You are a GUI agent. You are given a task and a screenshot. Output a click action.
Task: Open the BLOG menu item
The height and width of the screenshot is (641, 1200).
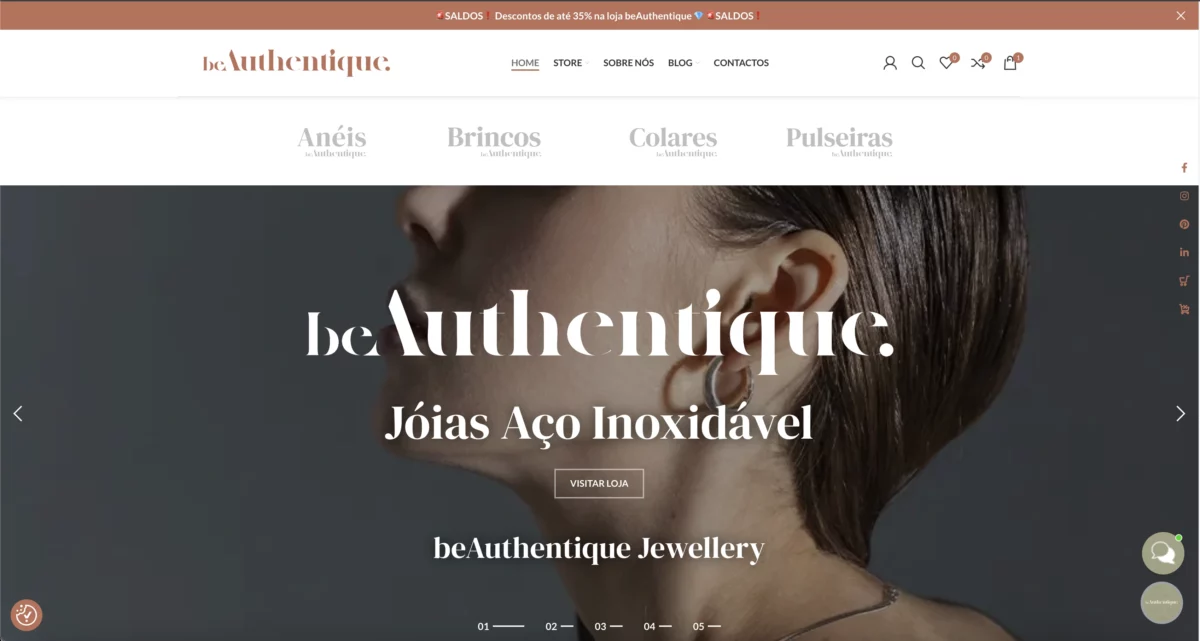[x=680, y=63]
